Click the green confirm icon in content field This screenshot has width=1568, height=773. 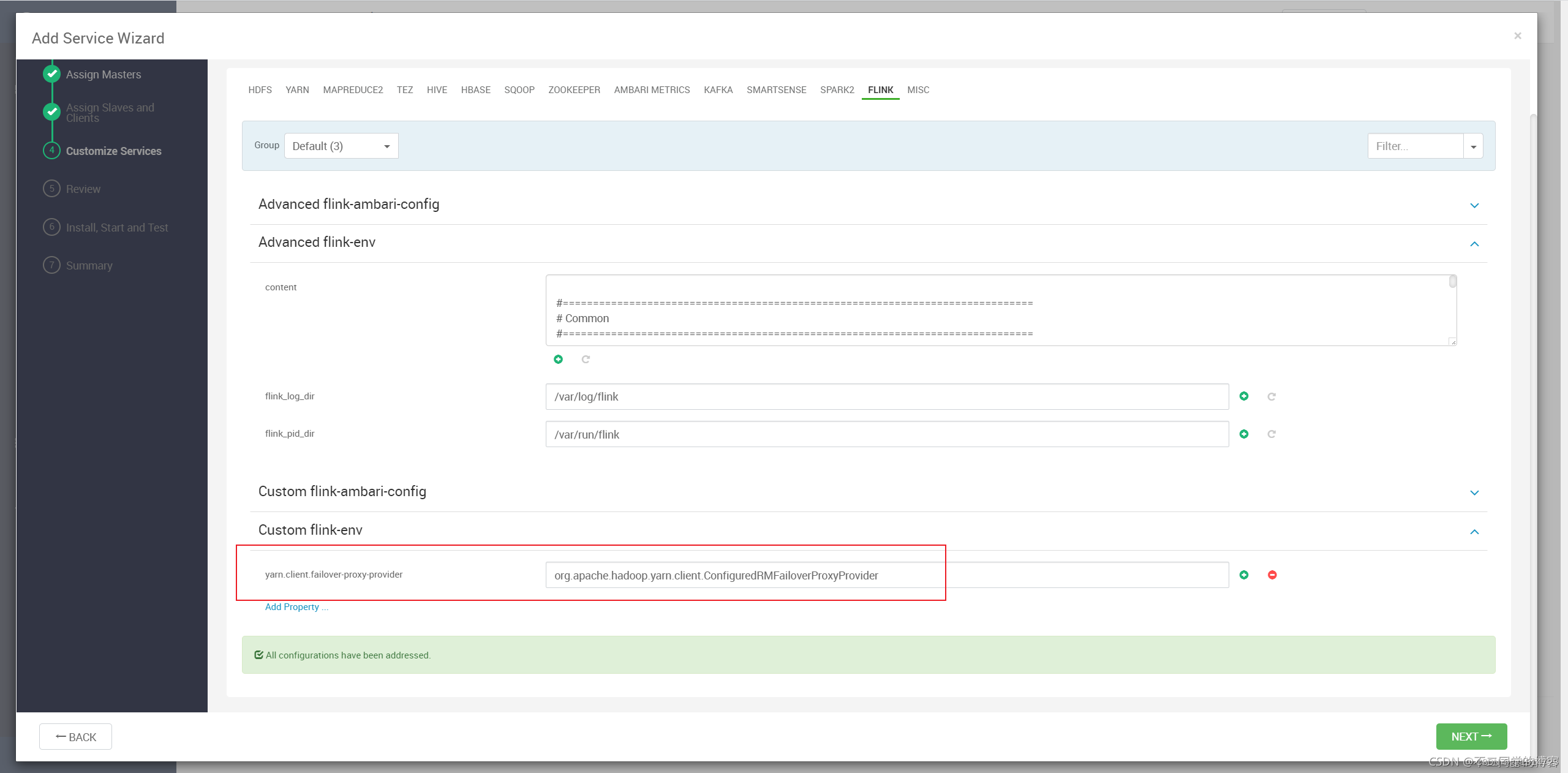(558, 359)
